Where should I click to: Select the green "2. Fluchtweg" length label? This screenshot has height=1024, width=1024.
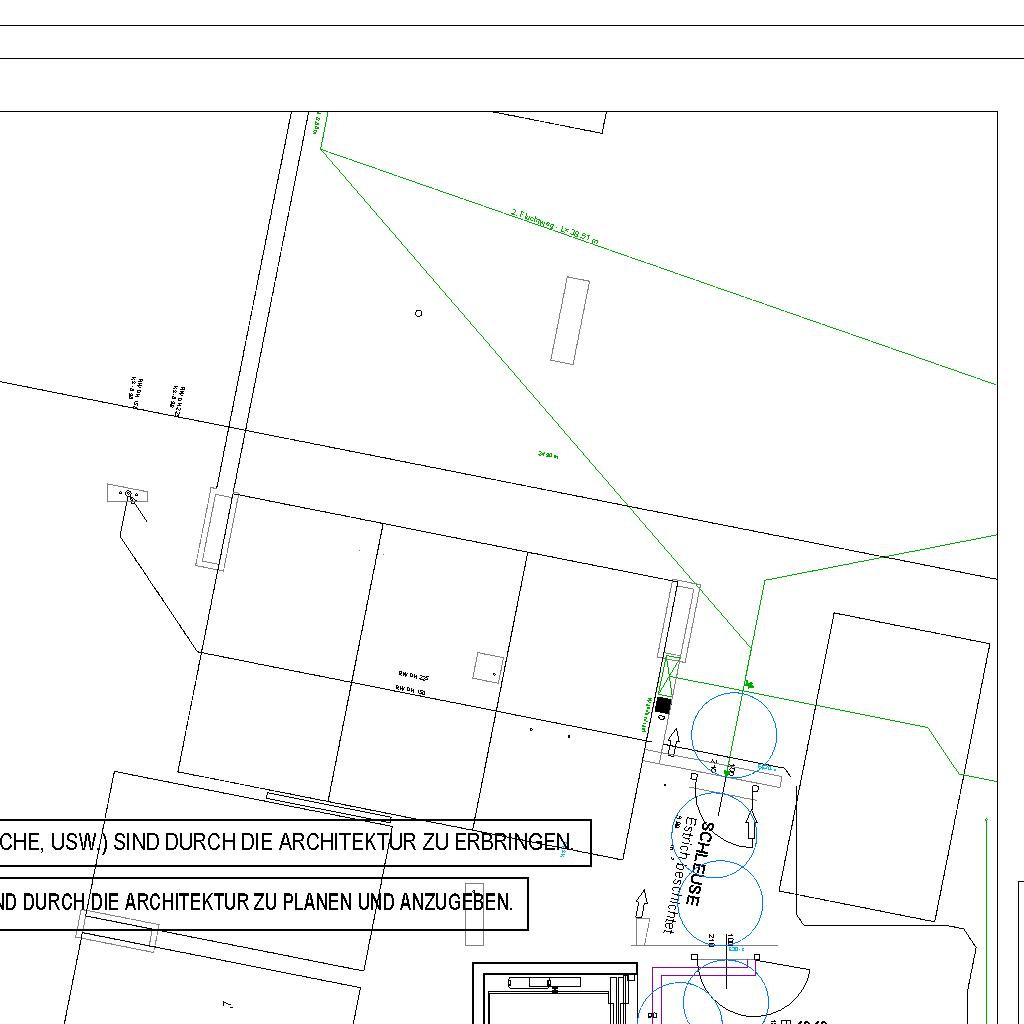pos(554,227)
